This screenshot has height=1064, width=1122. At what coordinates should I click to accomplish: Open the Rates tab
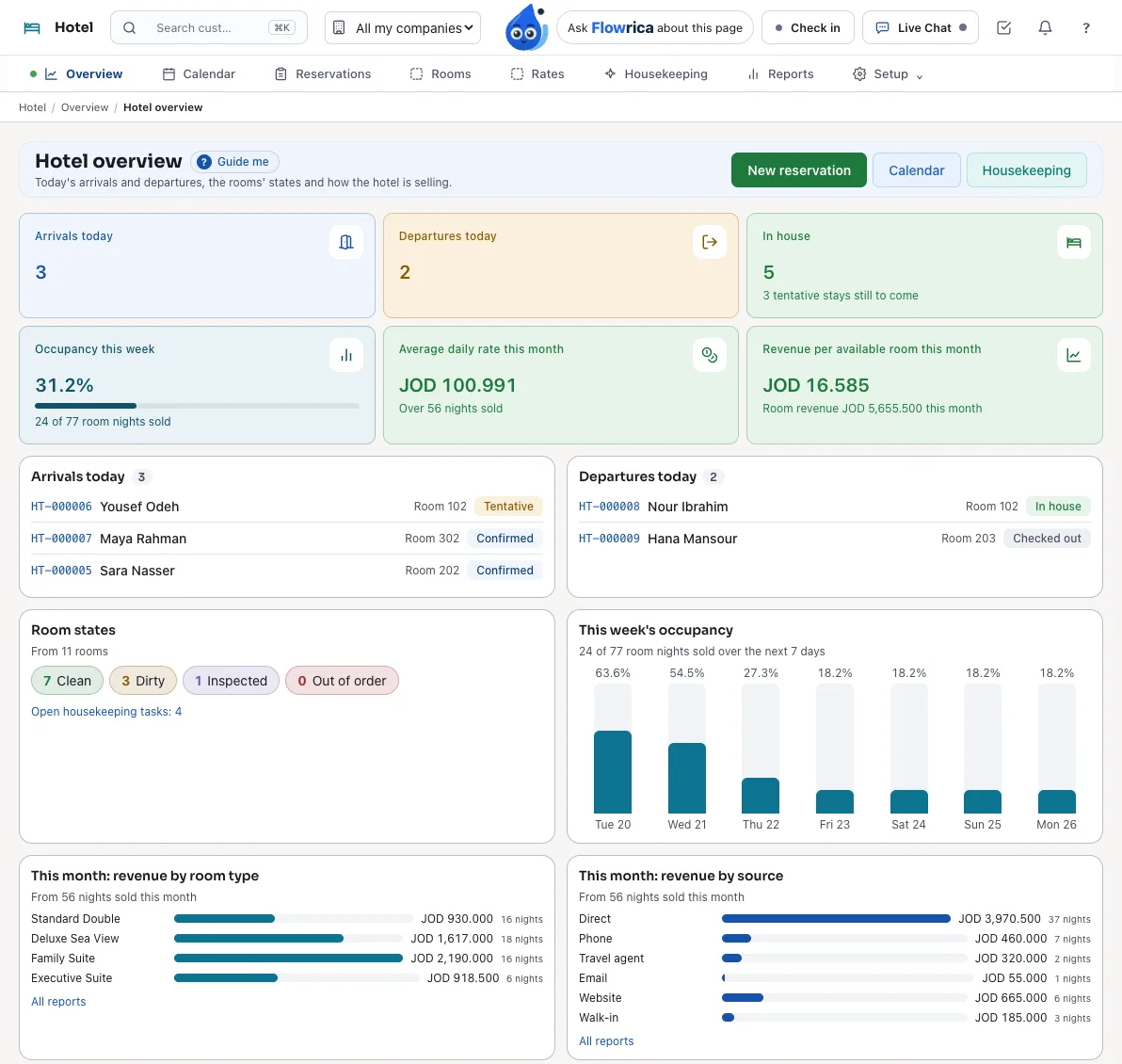(x=537, y=73)
